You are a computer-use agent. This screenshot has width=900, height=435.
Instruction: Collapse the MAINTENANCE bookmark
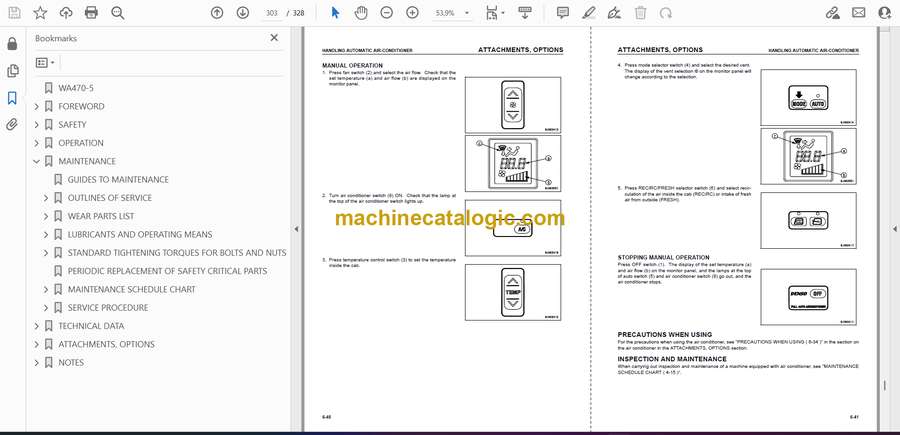pyautogui.click(x=37, y=161)
